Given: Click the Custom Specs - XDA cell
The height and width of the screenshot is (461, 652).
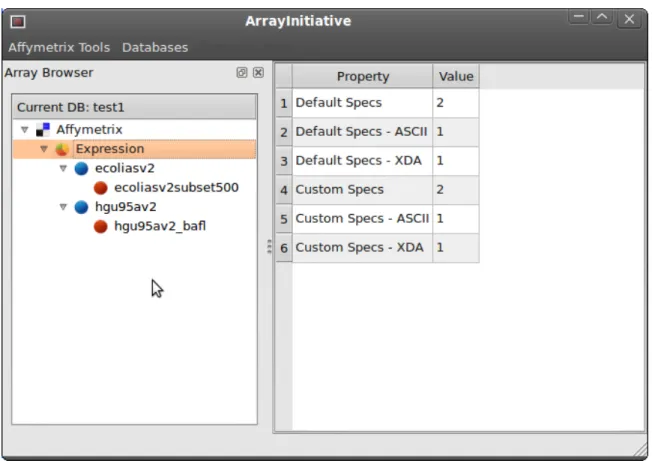Looking at the screenshot, I should pyautogui.click(x=363, y=248).
